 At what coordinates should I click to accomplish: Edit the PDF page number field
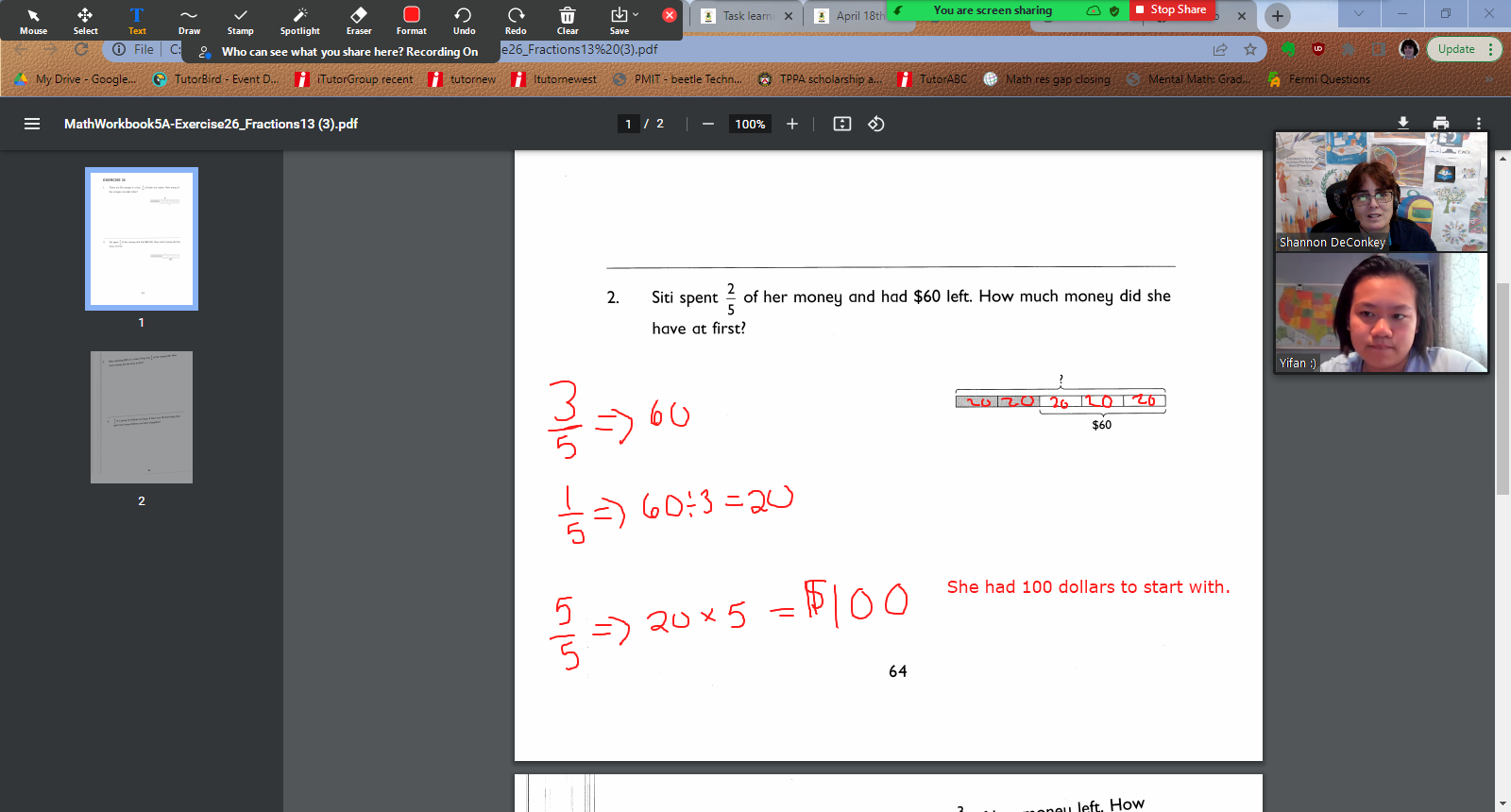pos(628,124)
